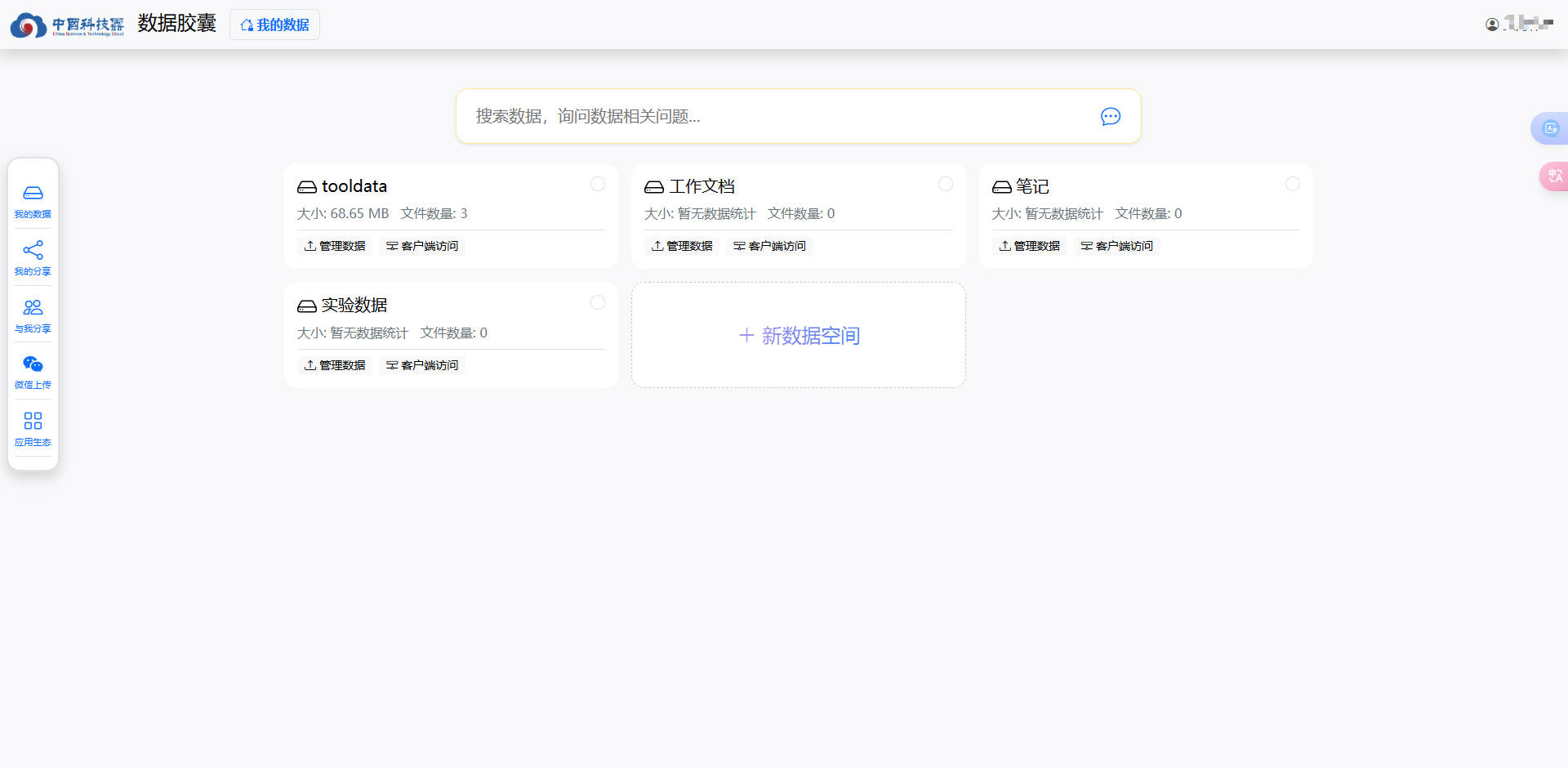Open the 微信上传 WeChat icon
The image size is (1568, 768).
33,364
